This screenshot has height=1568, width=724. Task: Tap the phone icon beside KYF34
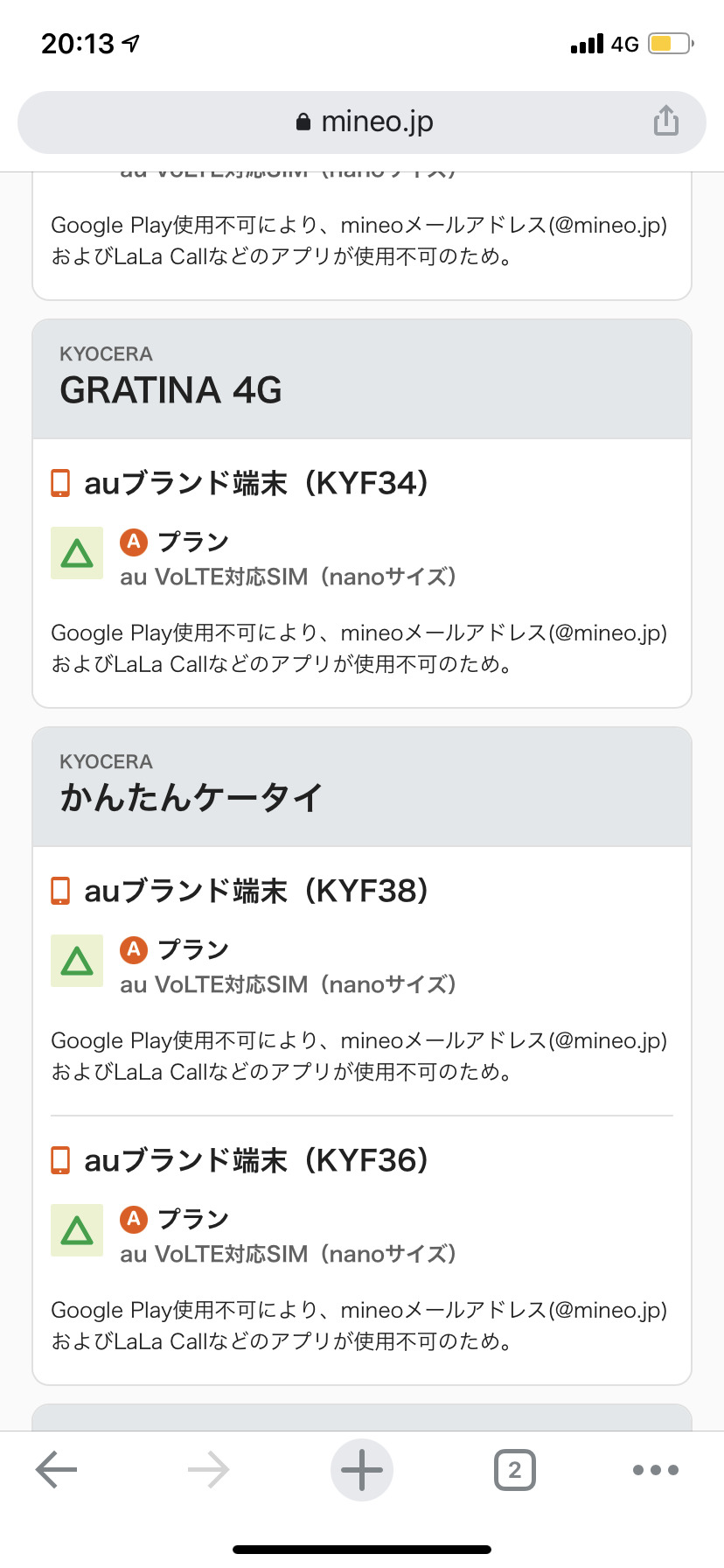click(x=60, y=483)
